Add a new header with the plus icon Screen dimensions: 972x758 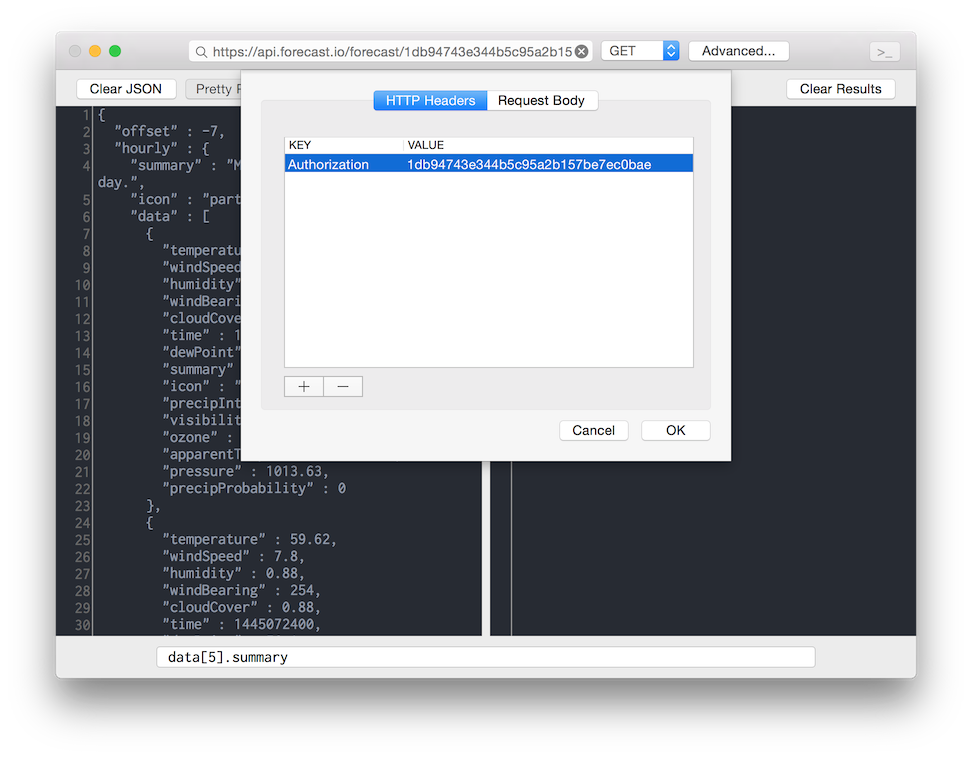(304, 386)
